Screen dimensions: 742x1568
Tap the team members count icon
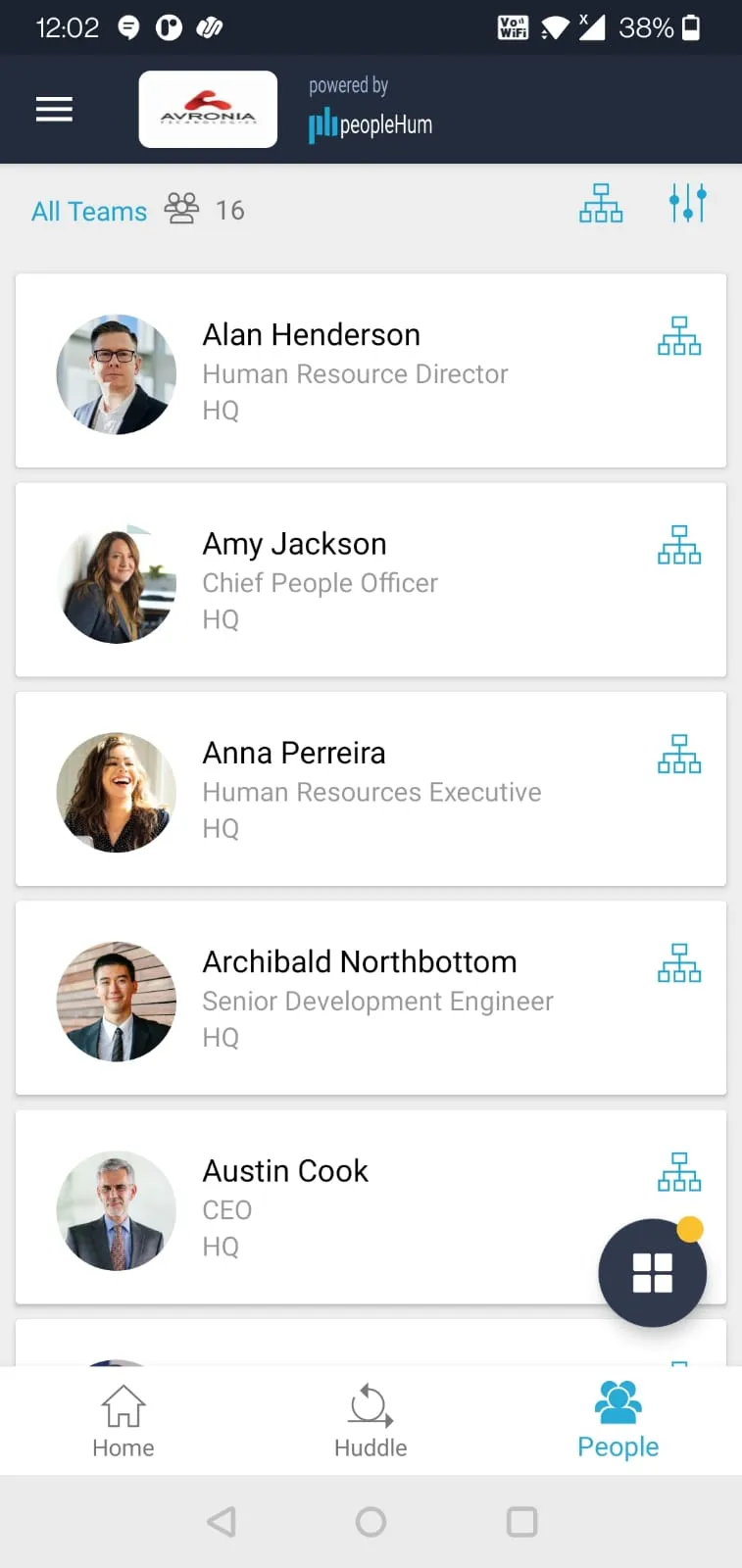[x=181, y=208]
